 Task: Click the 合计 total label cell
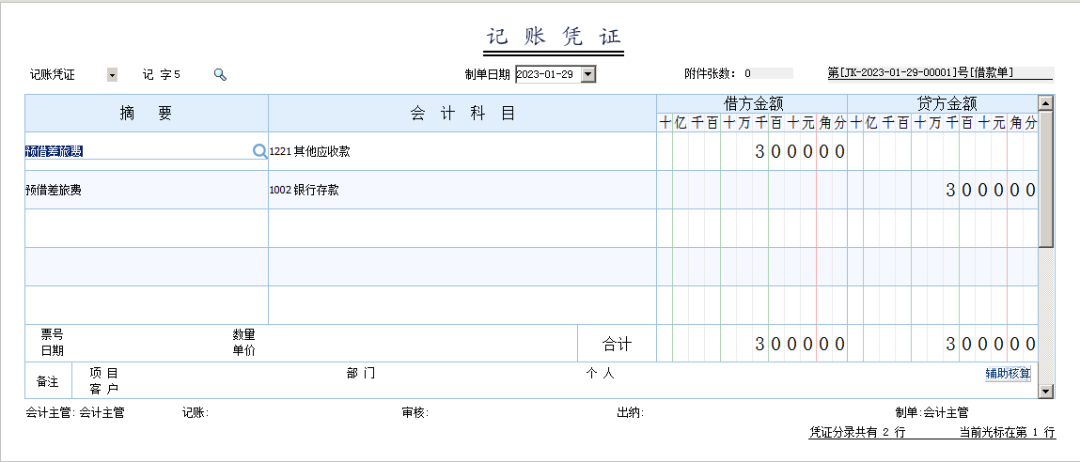617,344
